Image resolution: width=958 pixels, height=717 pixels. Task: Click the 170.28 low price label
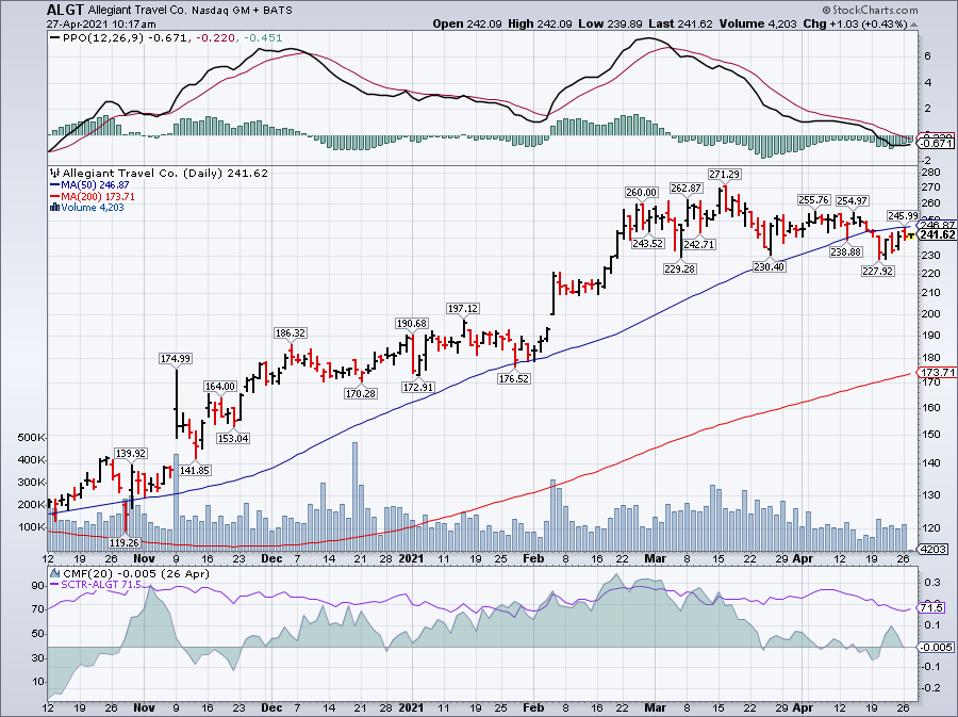[360, 393]
